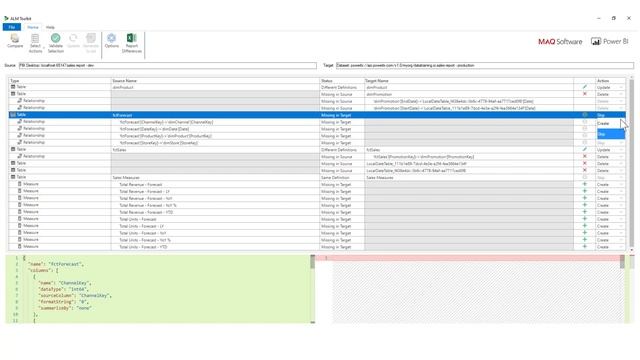The width and height of the screenshot is (640, 360).
Task: Click the Target Name column header
Action: 469,81
